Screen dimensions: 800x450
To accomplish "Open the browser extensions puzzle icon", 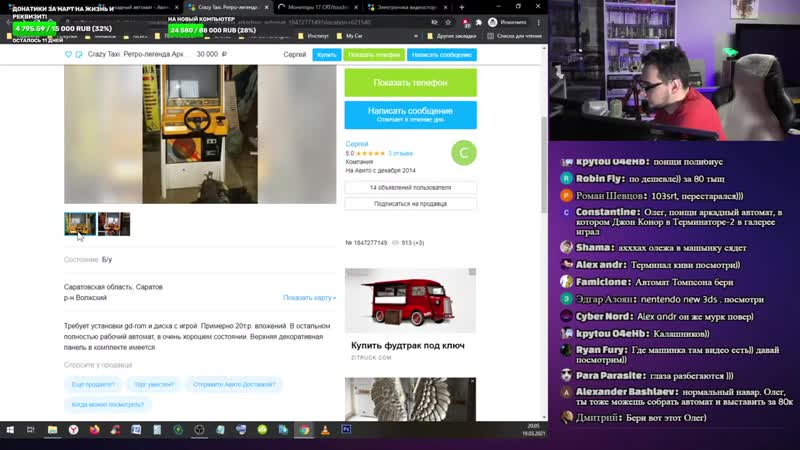I will pyautogui.click(x=479, y=22).
